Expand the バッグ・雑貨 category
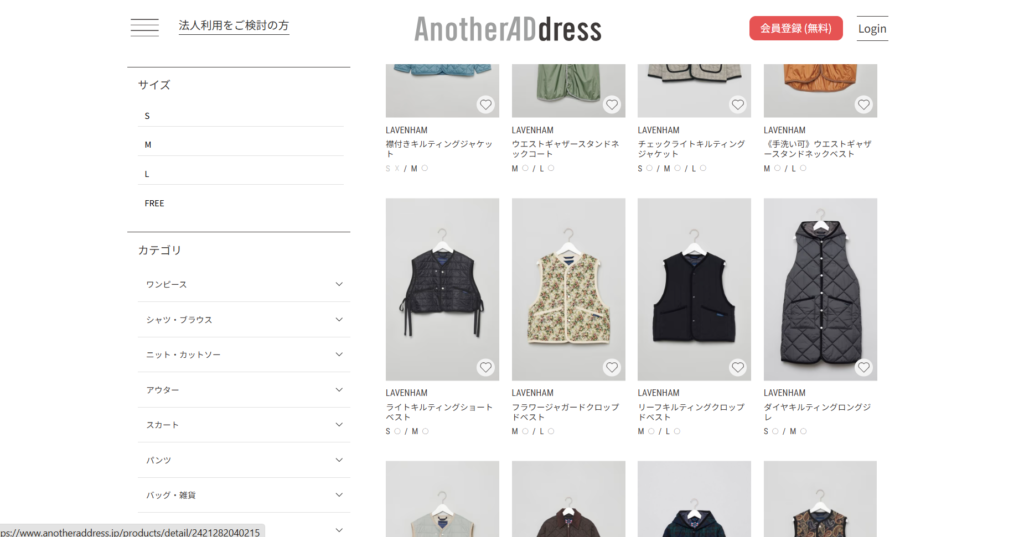The height and width of the screenshot is (537, 1024). [244, 495]
